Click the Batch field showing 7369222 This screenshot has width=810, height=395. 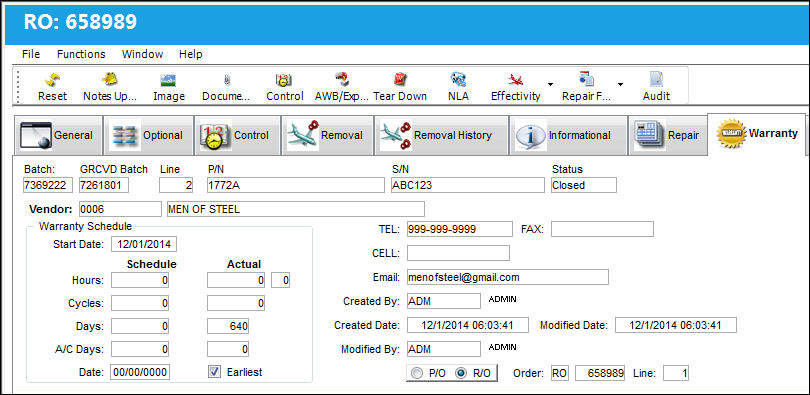coord(48,185)
